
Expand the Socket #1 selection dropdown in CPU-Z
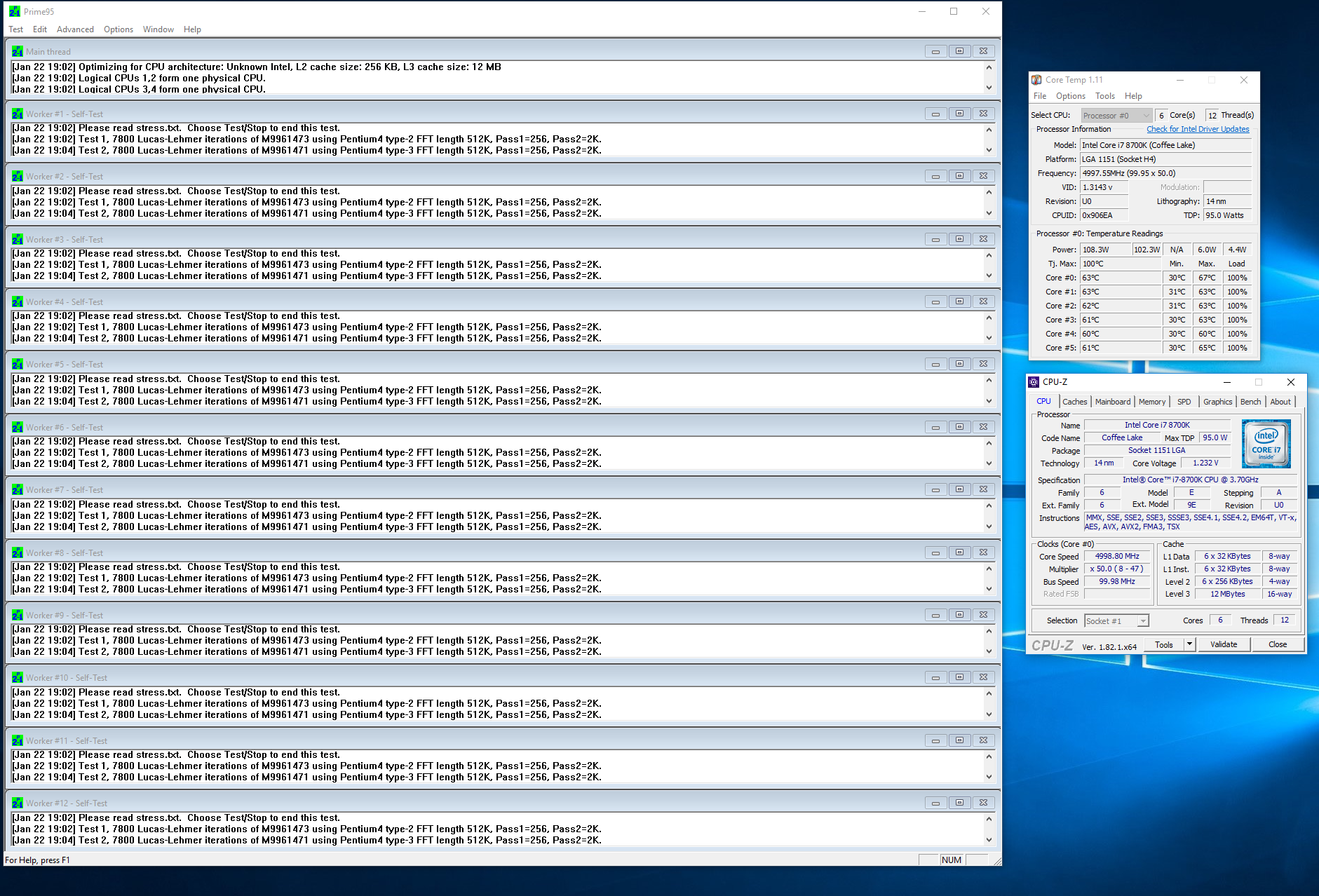tap(1143, 621)
